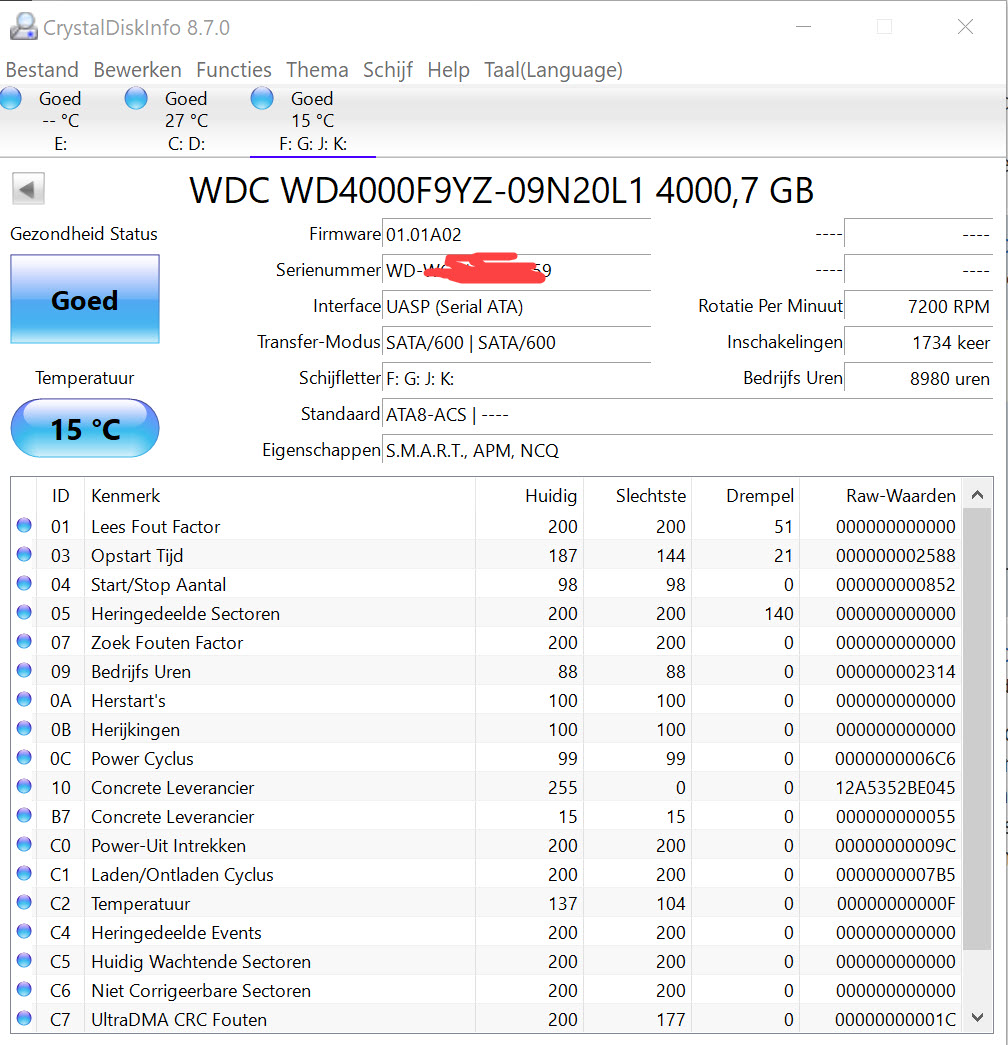This screenshot has width=1008, height=1045.
Task: Open the Thema menu
Action: (317, 70)
